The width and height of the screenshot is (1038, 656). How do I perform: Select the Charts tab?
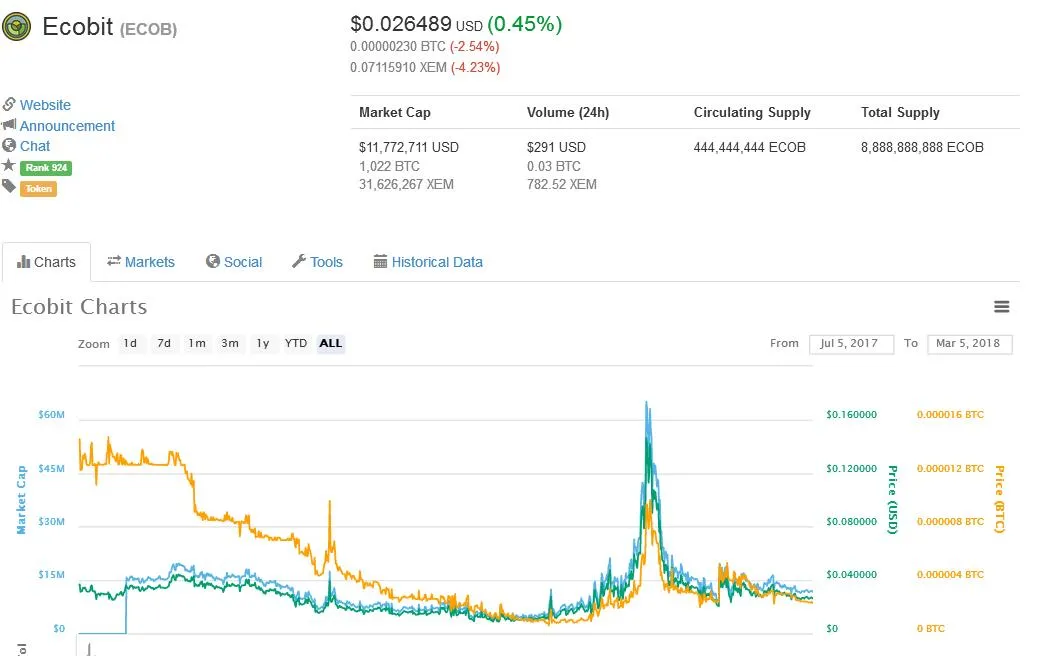pyautogui.click(x=46, y=262)
